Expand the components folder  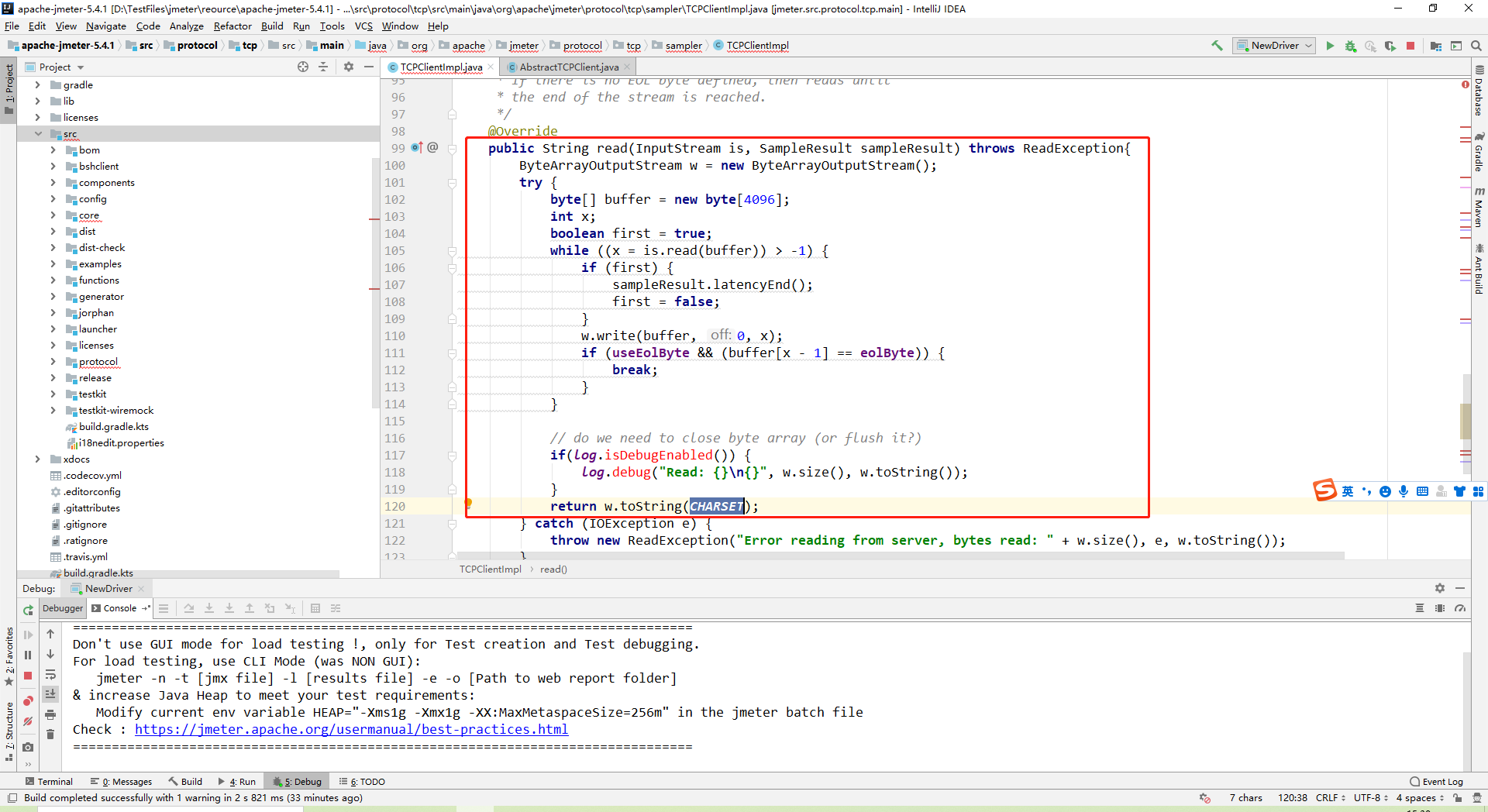point(53,183)
